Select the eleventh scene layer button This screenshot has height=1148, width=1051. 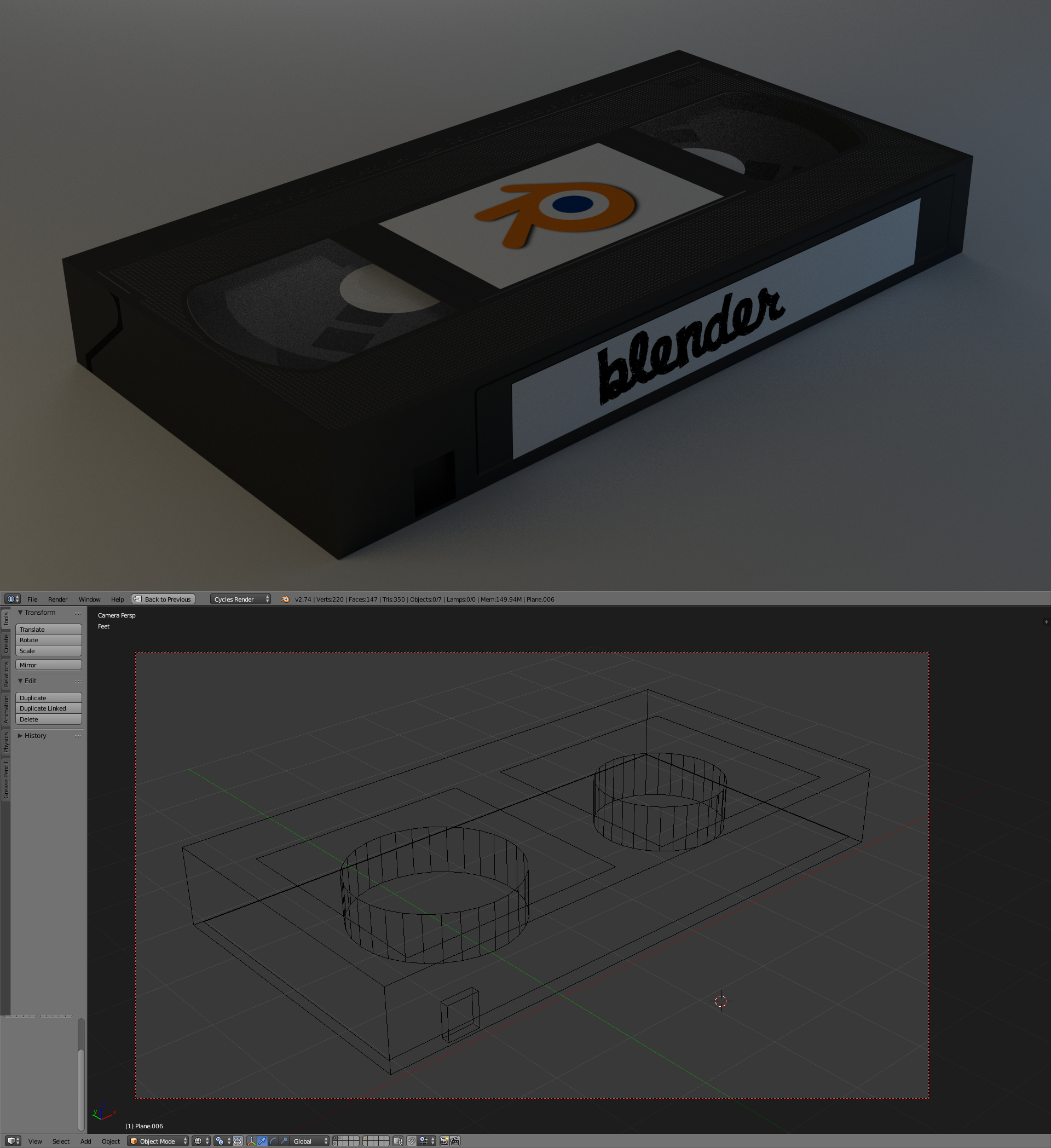pos(336,1144)
